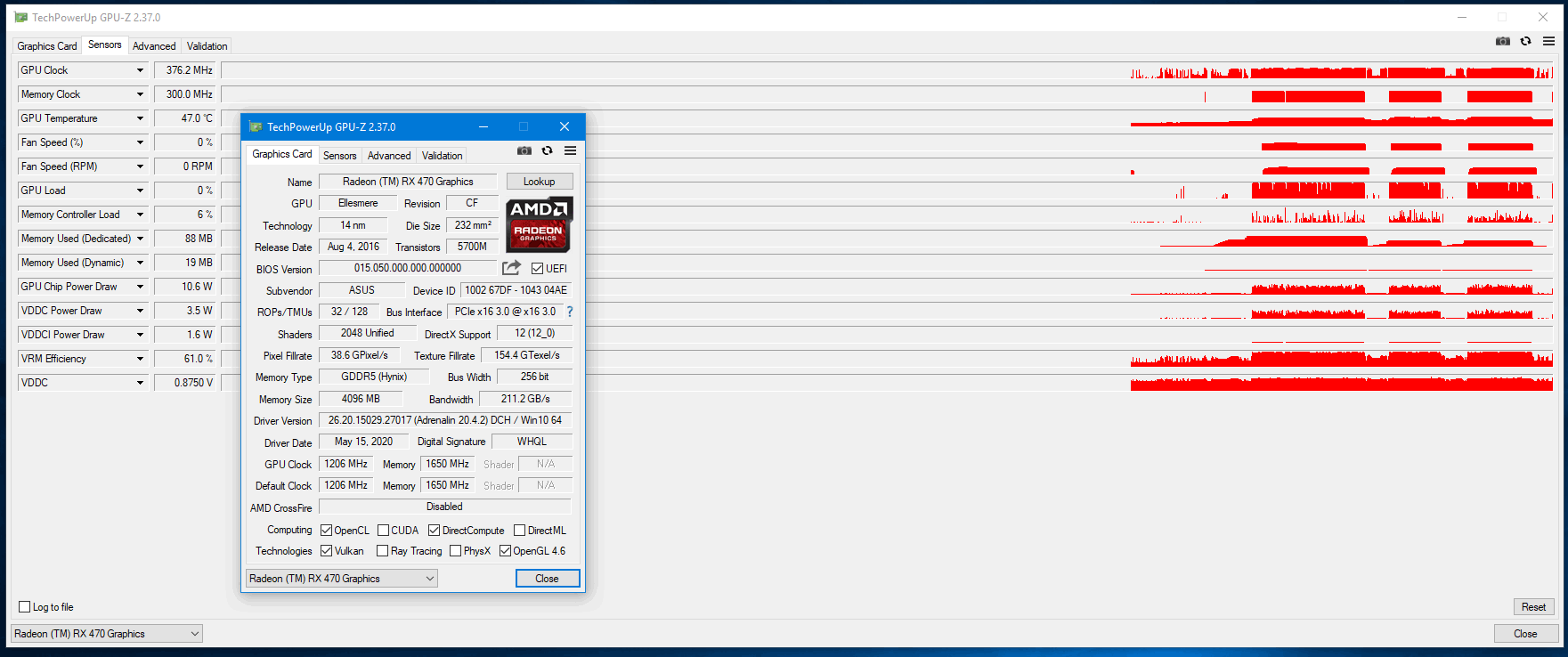Toggle the DirectCompute checkbox
This screenshot has height=657, width=1568.
434,531
